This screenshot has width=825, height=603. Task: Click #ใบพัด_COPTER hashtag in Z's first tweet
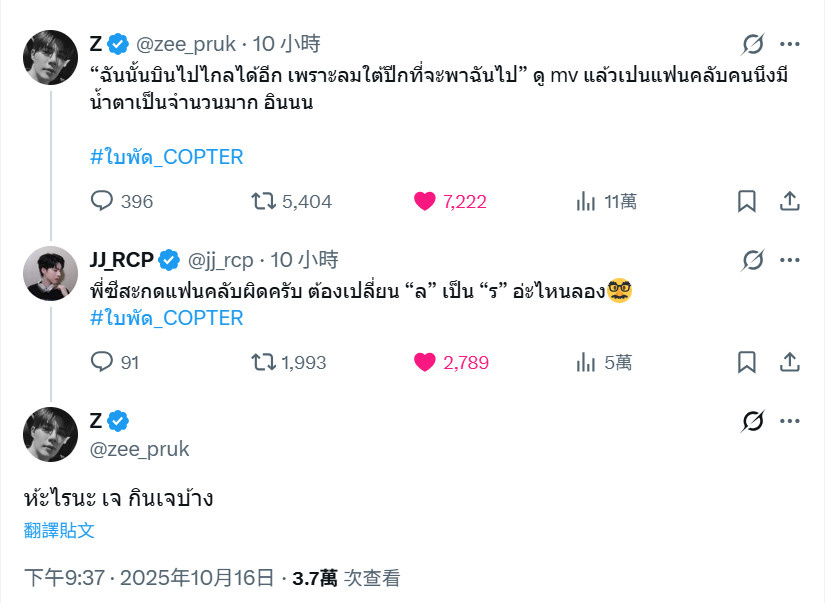coord(166,157)
